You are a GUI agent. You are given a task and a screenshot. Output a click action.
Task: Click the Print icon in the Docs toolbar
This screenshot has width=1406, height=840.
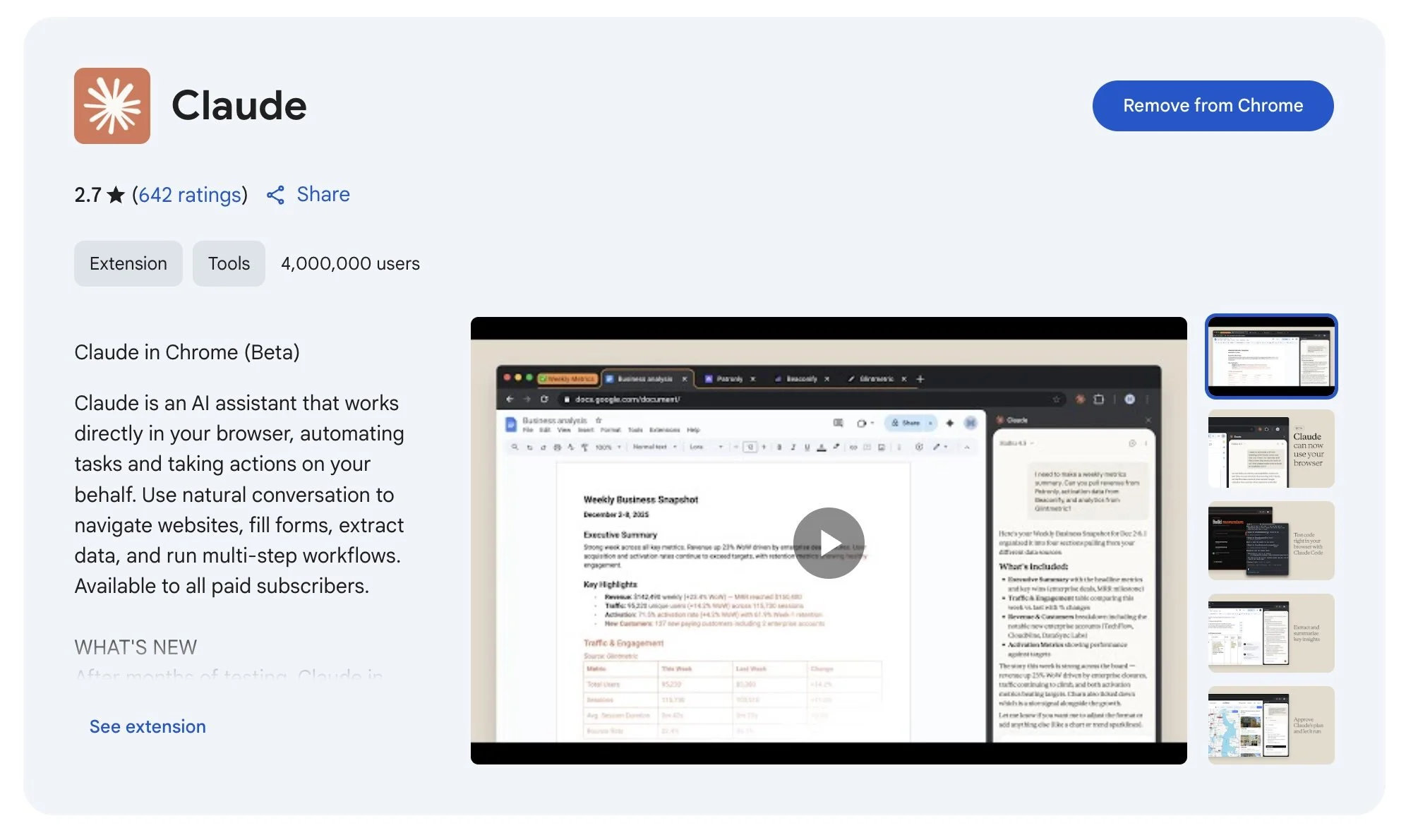[x=556, y=447]
